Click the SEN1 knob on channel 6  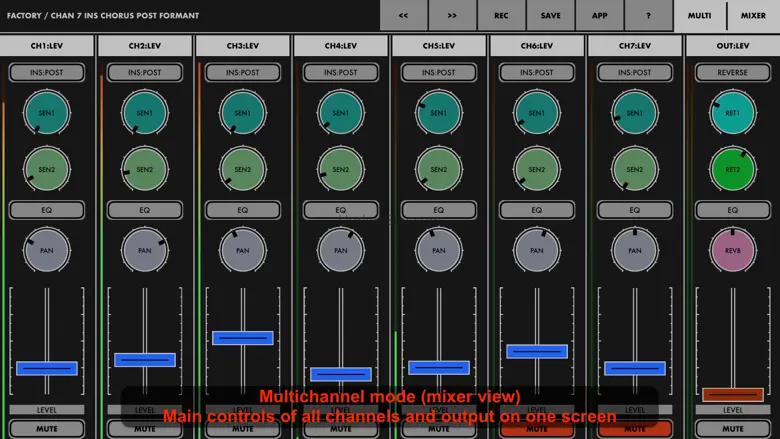537,114
